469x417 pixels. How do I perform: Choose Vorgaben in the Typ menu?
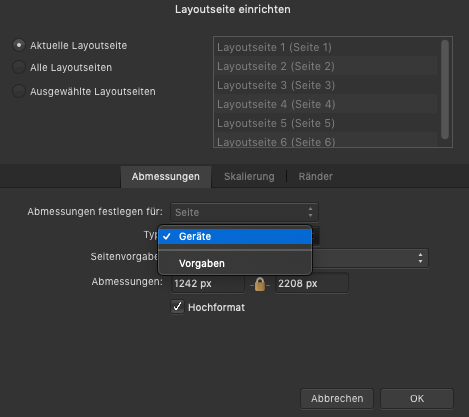point(235,263)
